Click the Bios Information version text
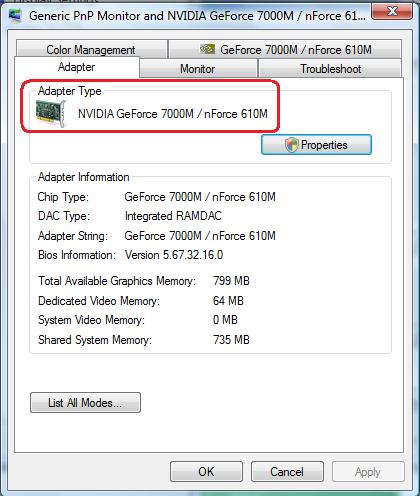The height and width of the screenshot is (496, 420). [174, 255]
